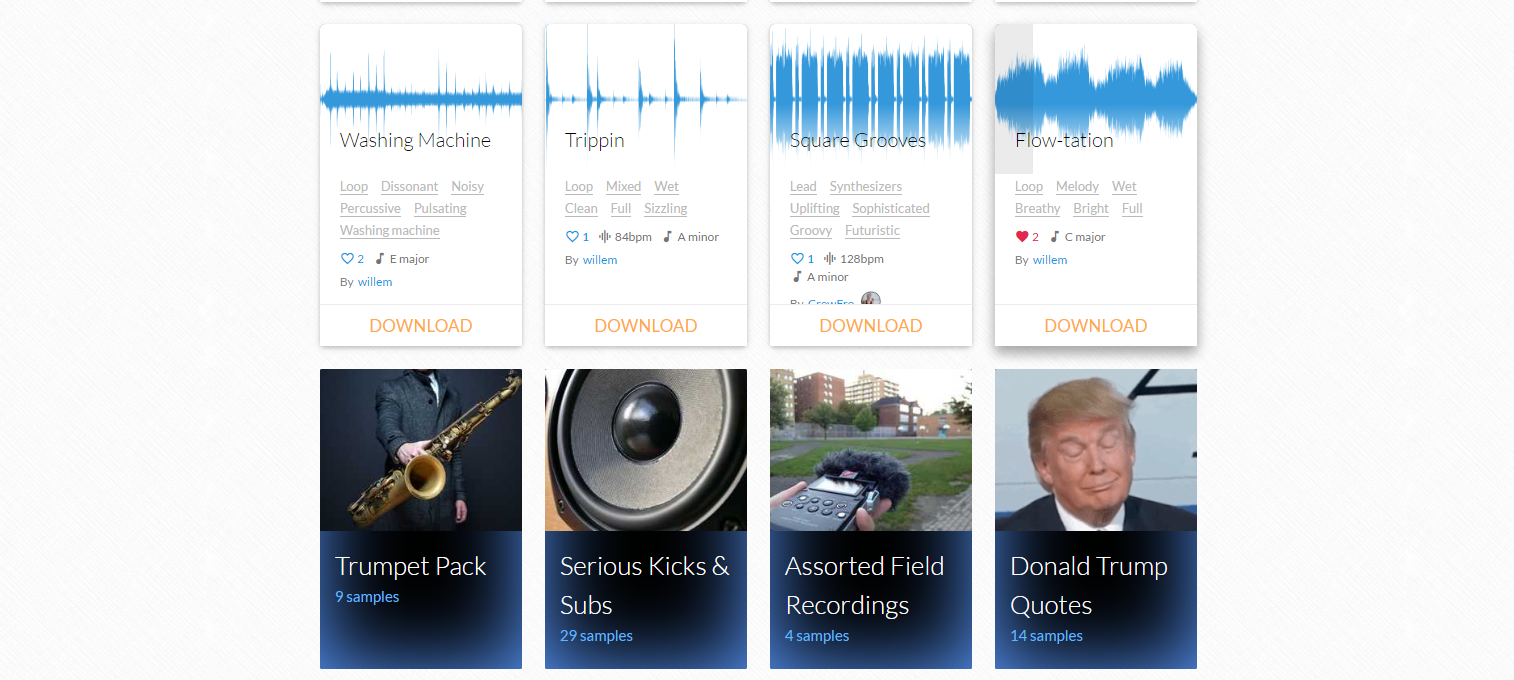
Task: Select the Pulsating tag
Action: point(440,209)
